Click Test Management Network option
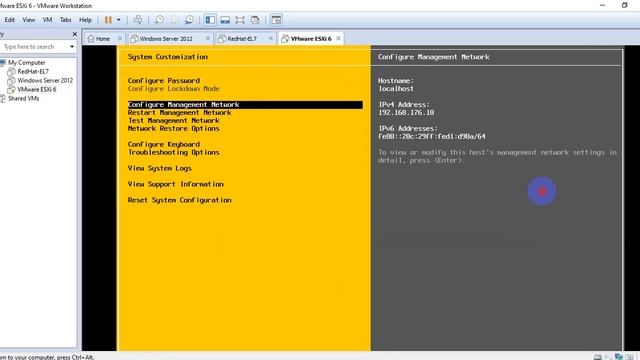The height and width of the screenshot is (360, 640). point(173,121)
